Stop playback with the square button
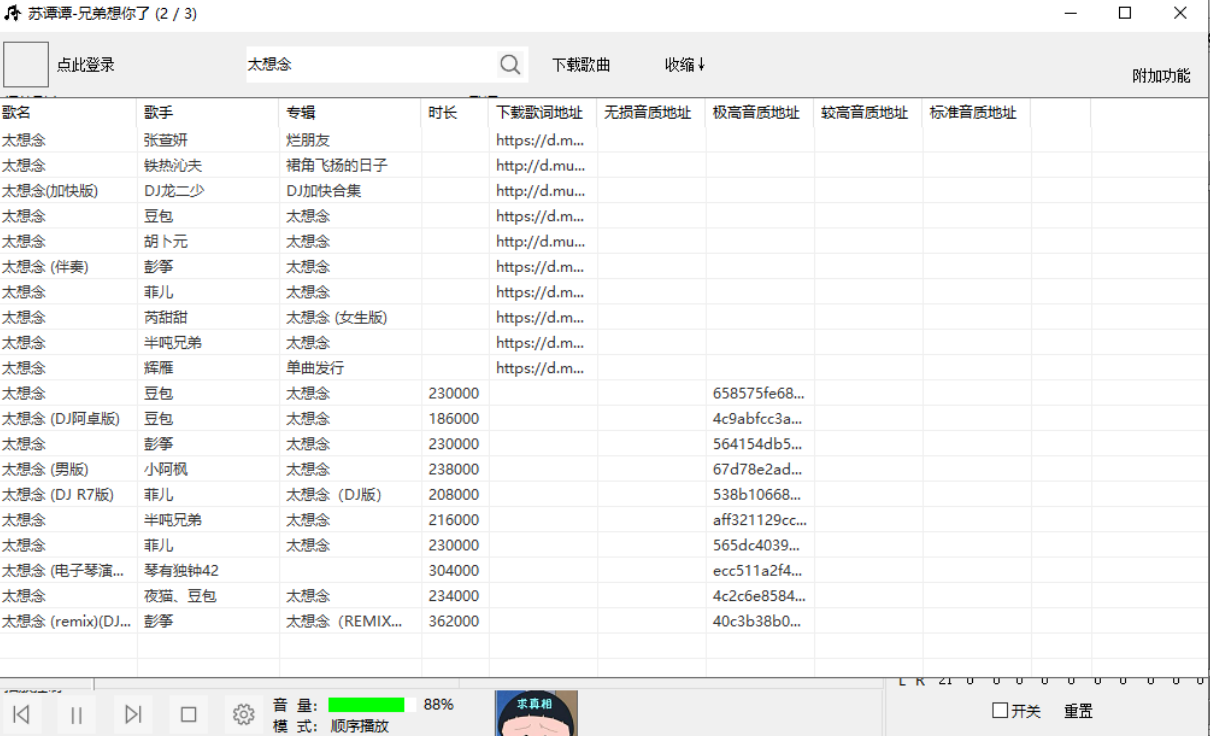The image size is (1210, 736). (x=188, y=714)
